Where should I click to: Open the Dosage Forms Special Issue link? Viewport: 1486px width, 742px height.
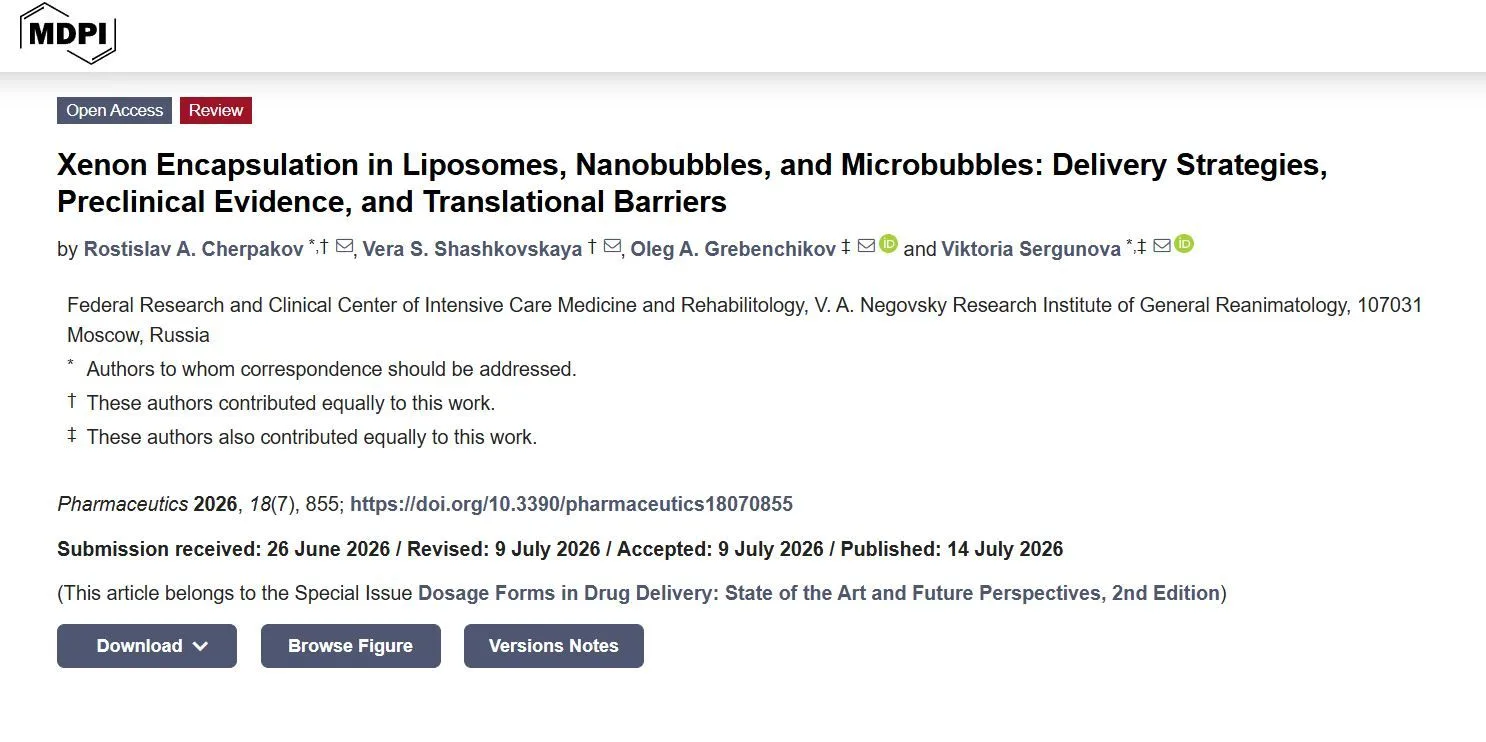tap(819, 593)
